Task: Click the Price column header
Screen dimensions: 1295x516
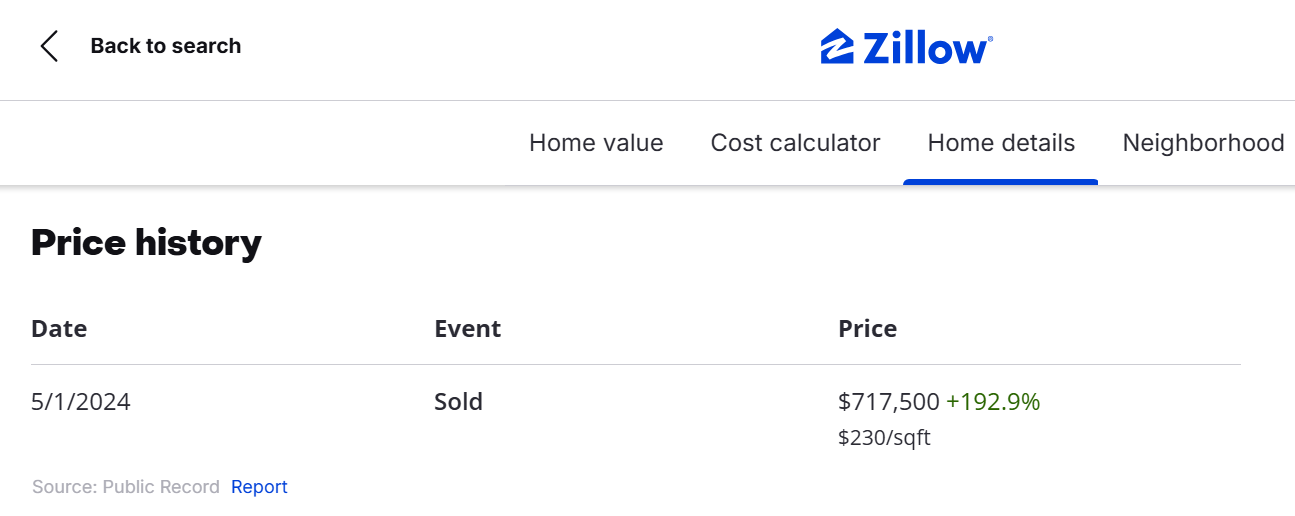Action: pyautogui.click(x=867, y=328)
